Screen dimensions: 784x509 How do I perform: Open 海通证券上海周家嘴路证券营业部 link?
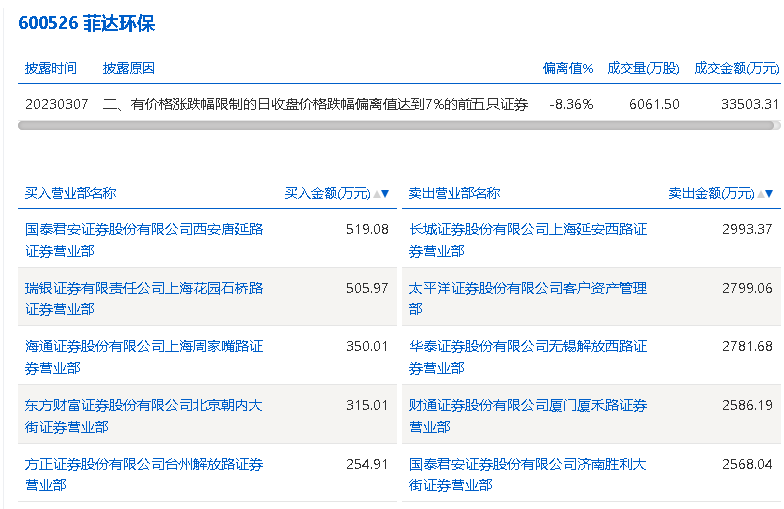(x=144, y=357)
